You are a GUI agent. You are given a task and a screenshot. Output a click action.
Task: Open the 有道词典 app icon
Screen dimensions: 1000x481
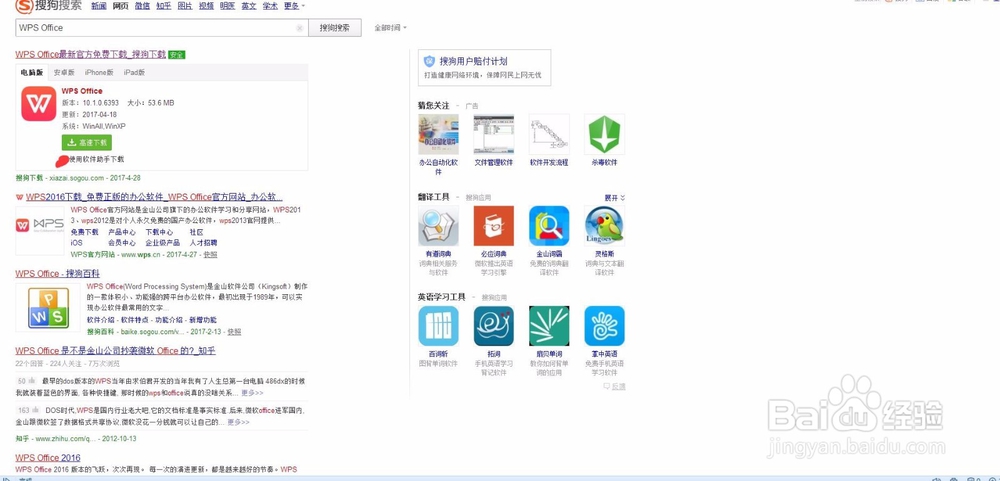(x=438, y=226)
